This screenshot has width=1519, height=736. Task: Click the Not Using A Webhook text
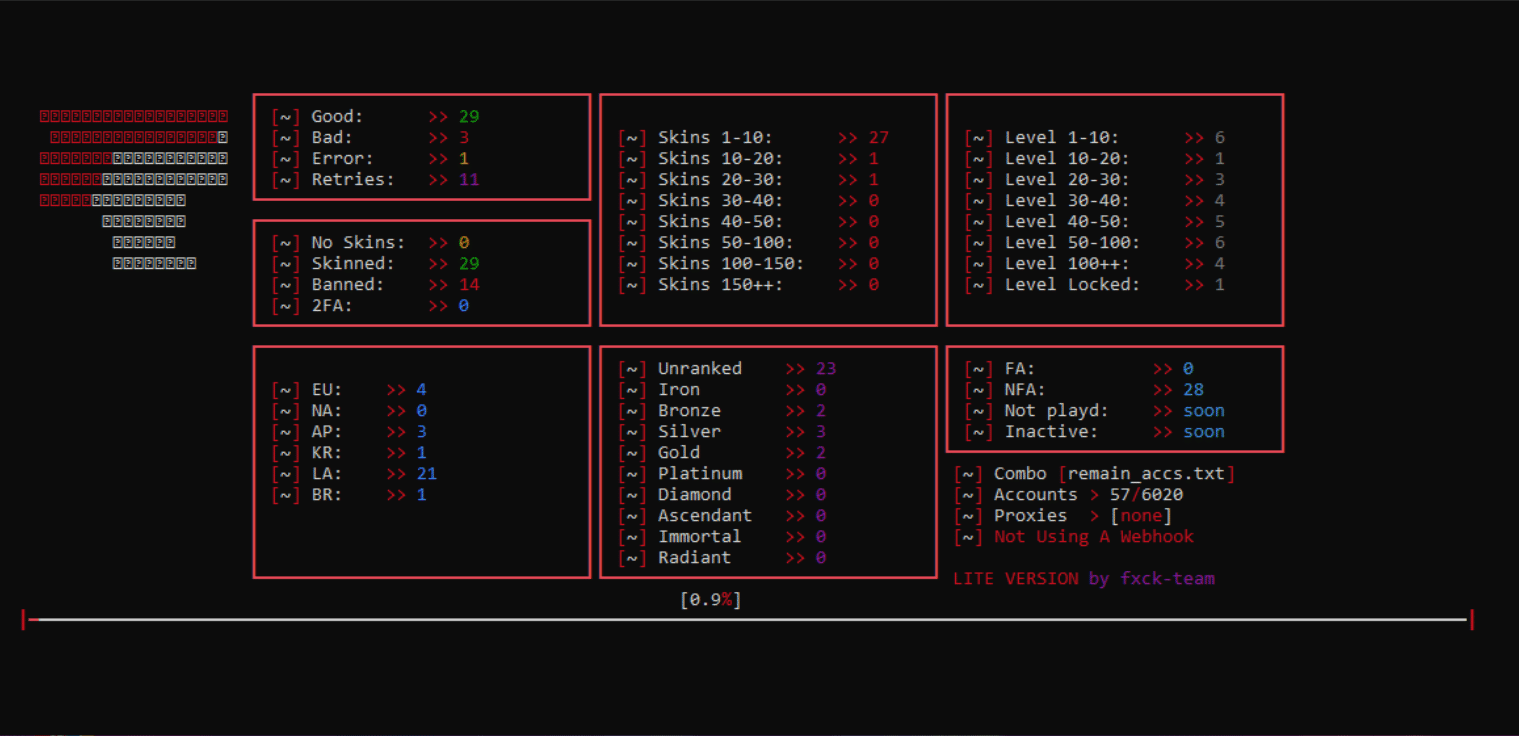[1094, 537]
